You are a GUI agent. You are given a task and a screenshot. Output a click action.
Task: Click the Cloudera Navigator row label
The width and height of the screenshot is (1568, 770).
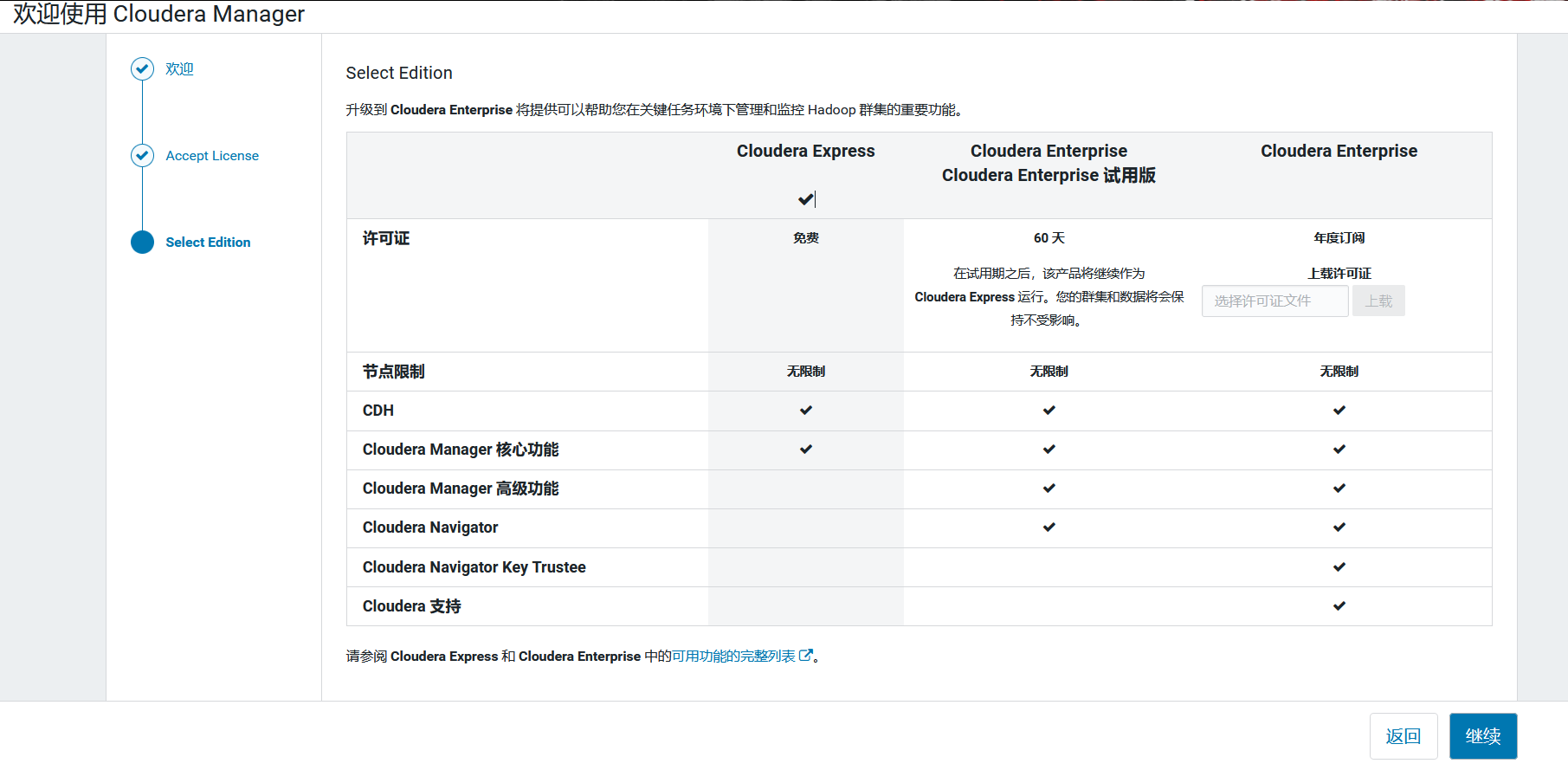[x=430, y=527]
